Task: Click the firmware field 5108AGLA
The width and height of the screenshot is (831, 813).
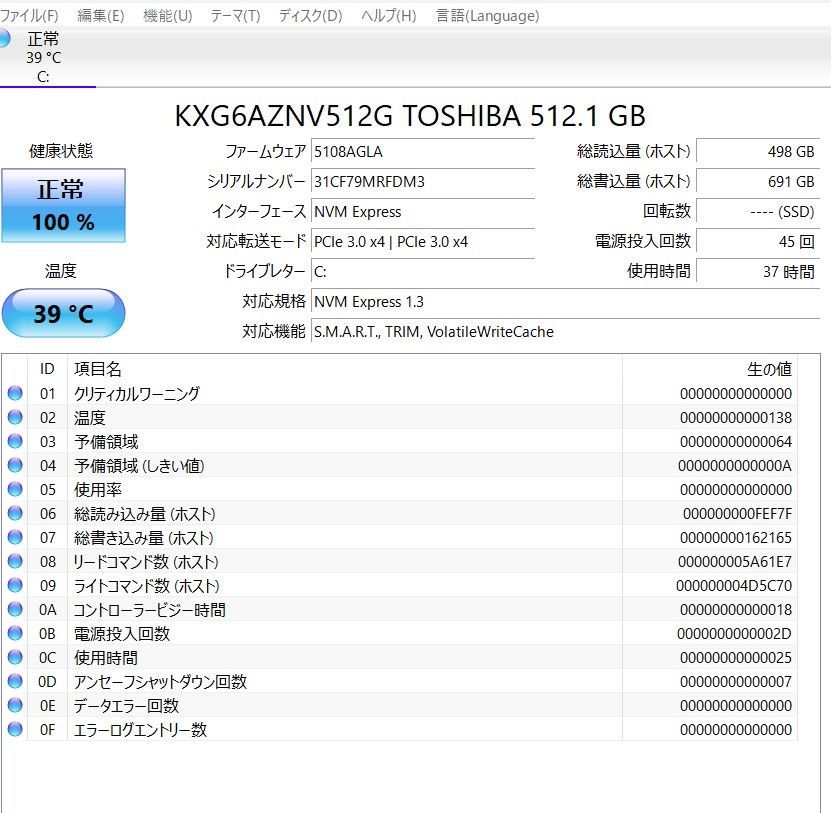Action: click(422, 152)
